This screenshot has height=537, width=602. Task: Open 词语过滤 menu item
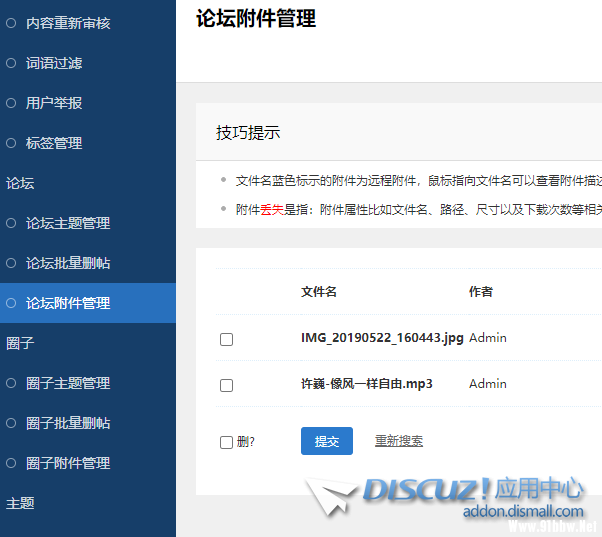click(54, 63)
